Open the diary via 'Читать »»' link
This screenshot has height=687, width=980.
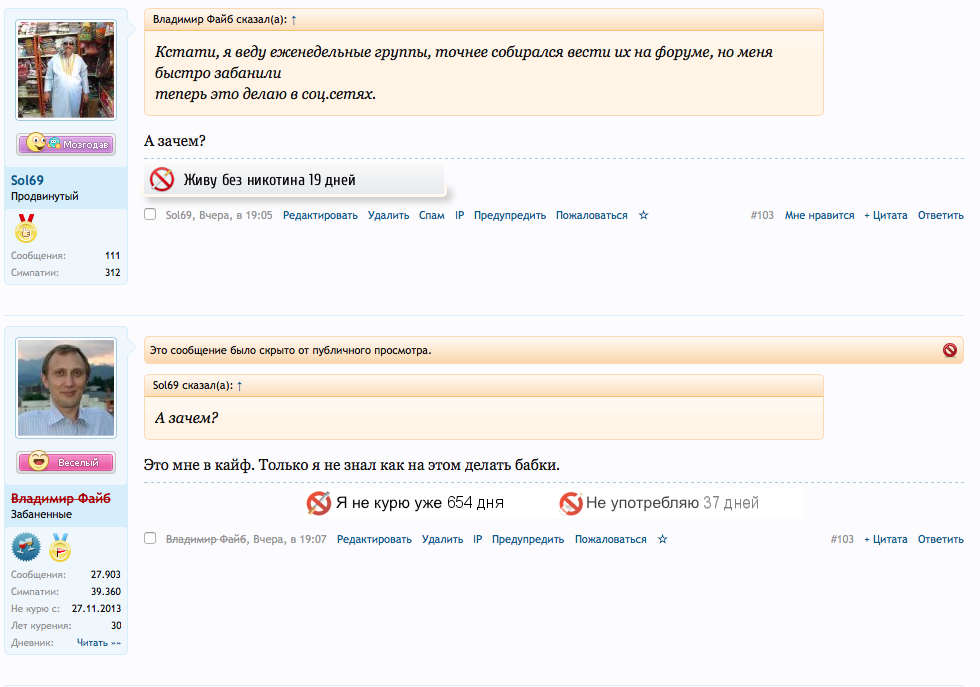click(x=98, y=643)
